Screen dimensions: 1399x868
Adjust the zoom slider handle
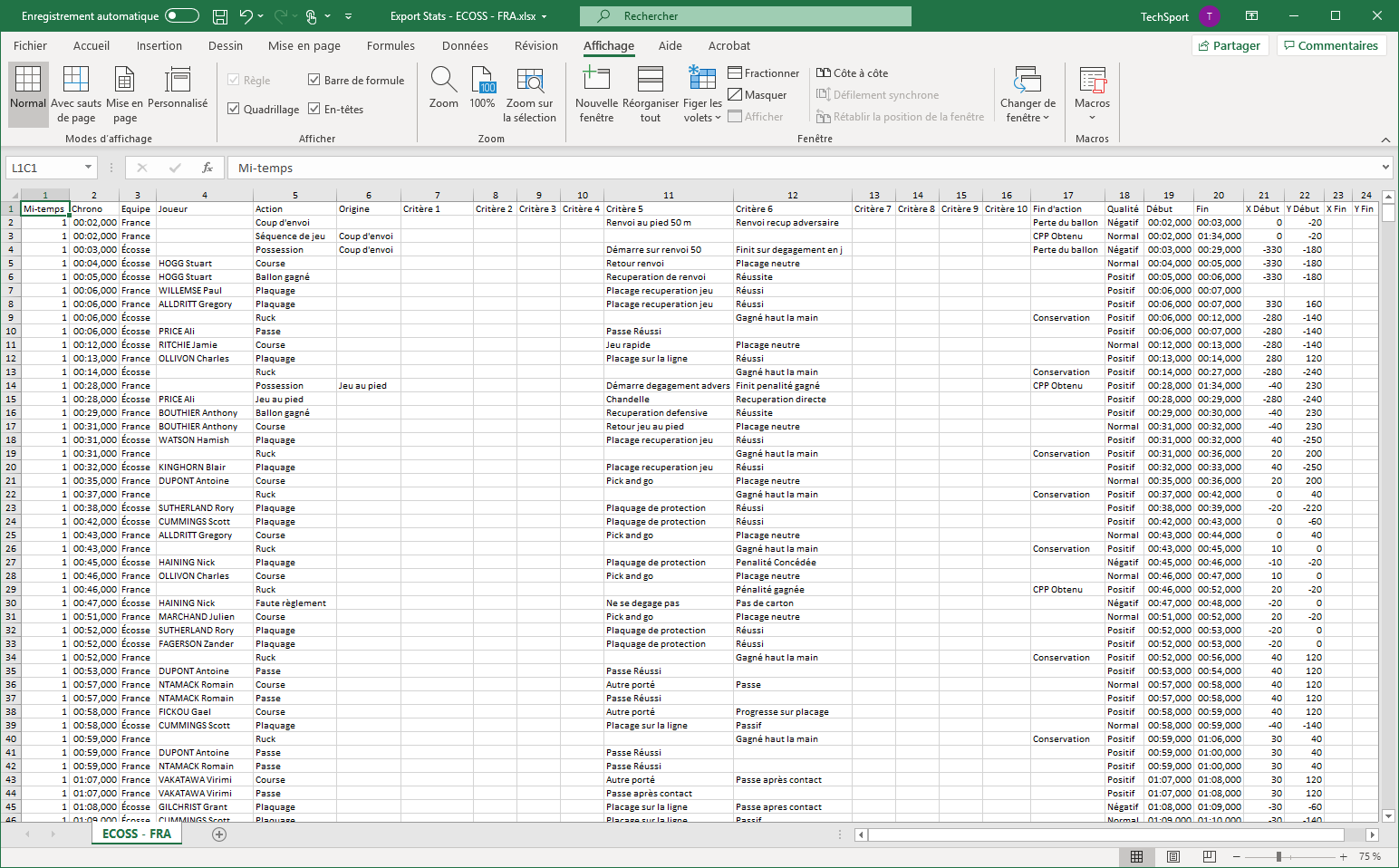pos(1278,856)
